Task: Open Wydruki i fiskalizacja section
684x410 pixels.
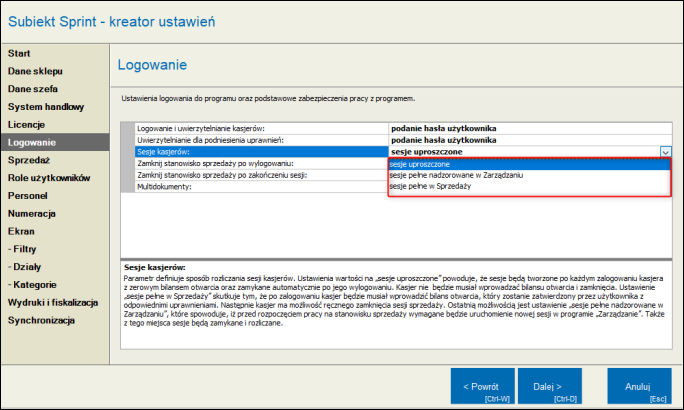Action: click(53, 303)
